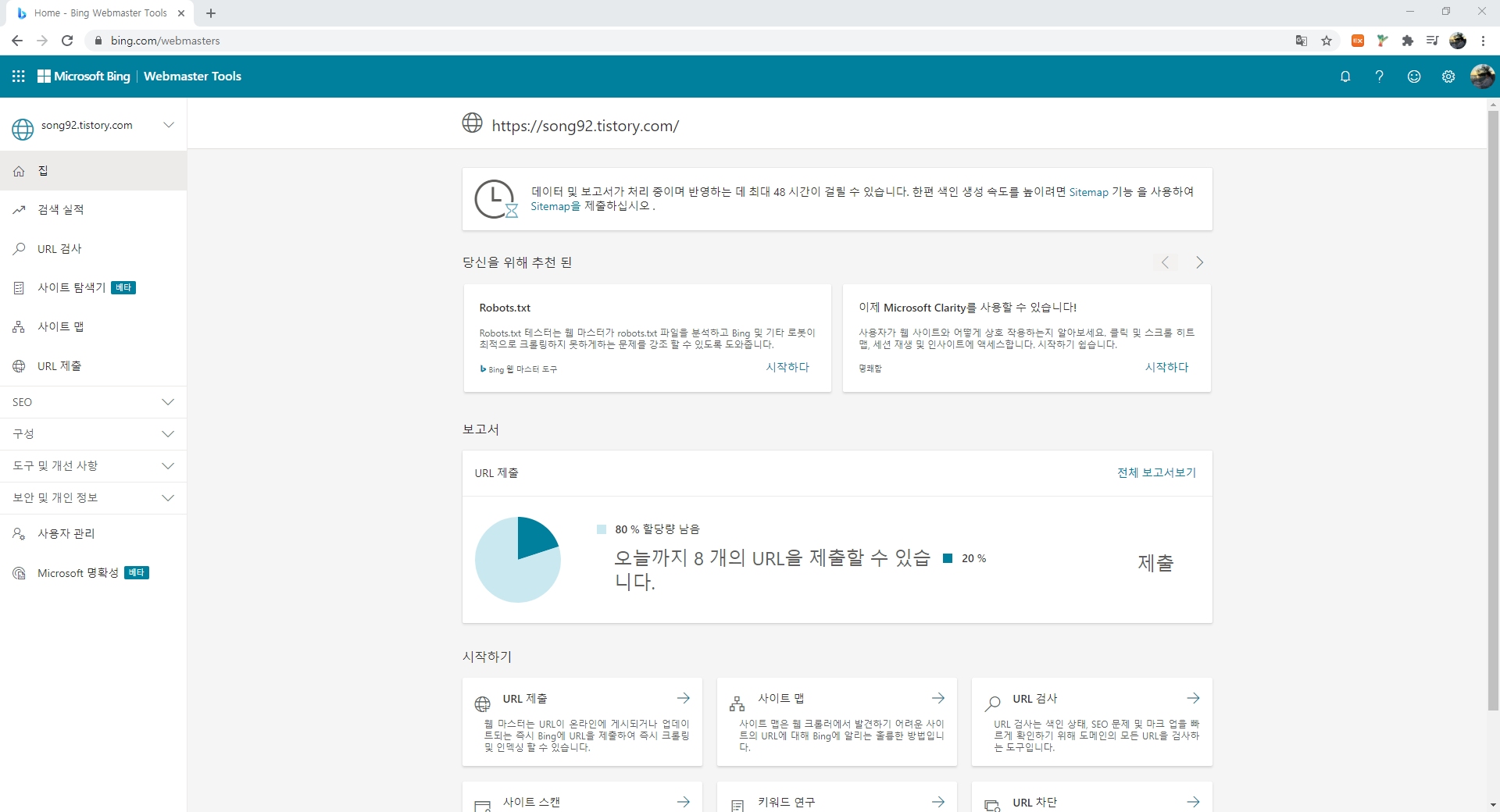This screenshot has height=812, width=1500.
Task: Click the trend icon for 검색 실적
Action: (19, 210)
